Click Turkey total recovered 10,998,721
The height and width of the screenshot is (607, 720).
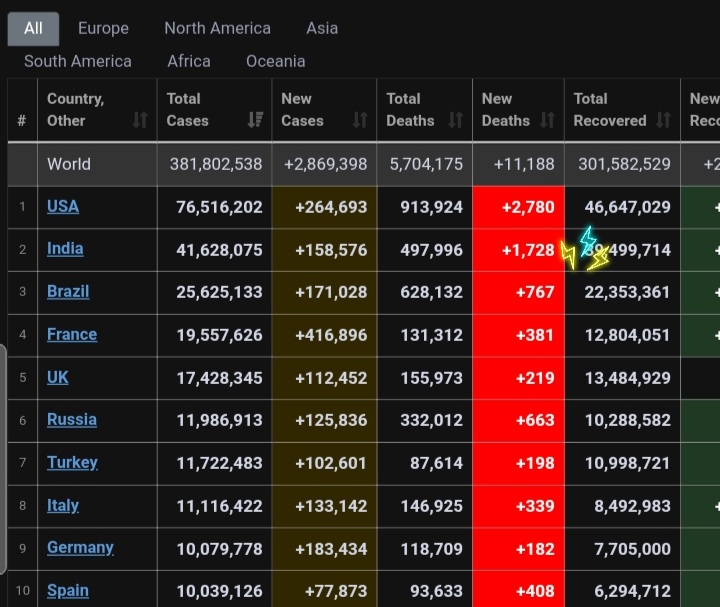(628, 463)
